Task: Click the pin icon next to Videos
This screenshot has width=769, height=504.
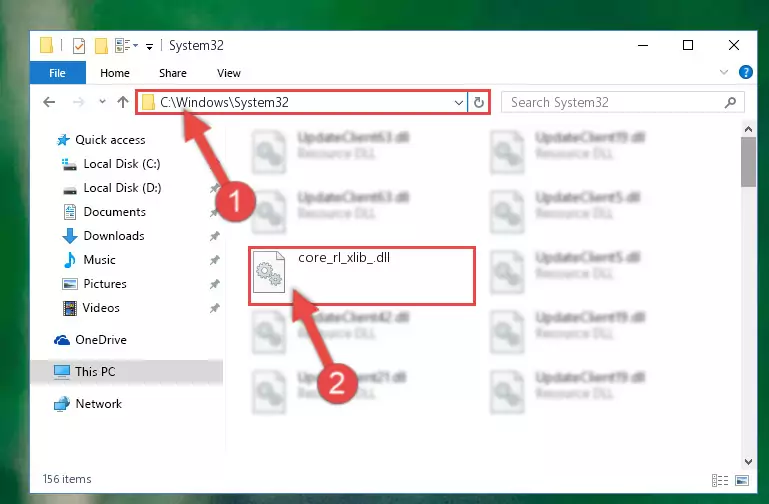Action: pos(215,308)
